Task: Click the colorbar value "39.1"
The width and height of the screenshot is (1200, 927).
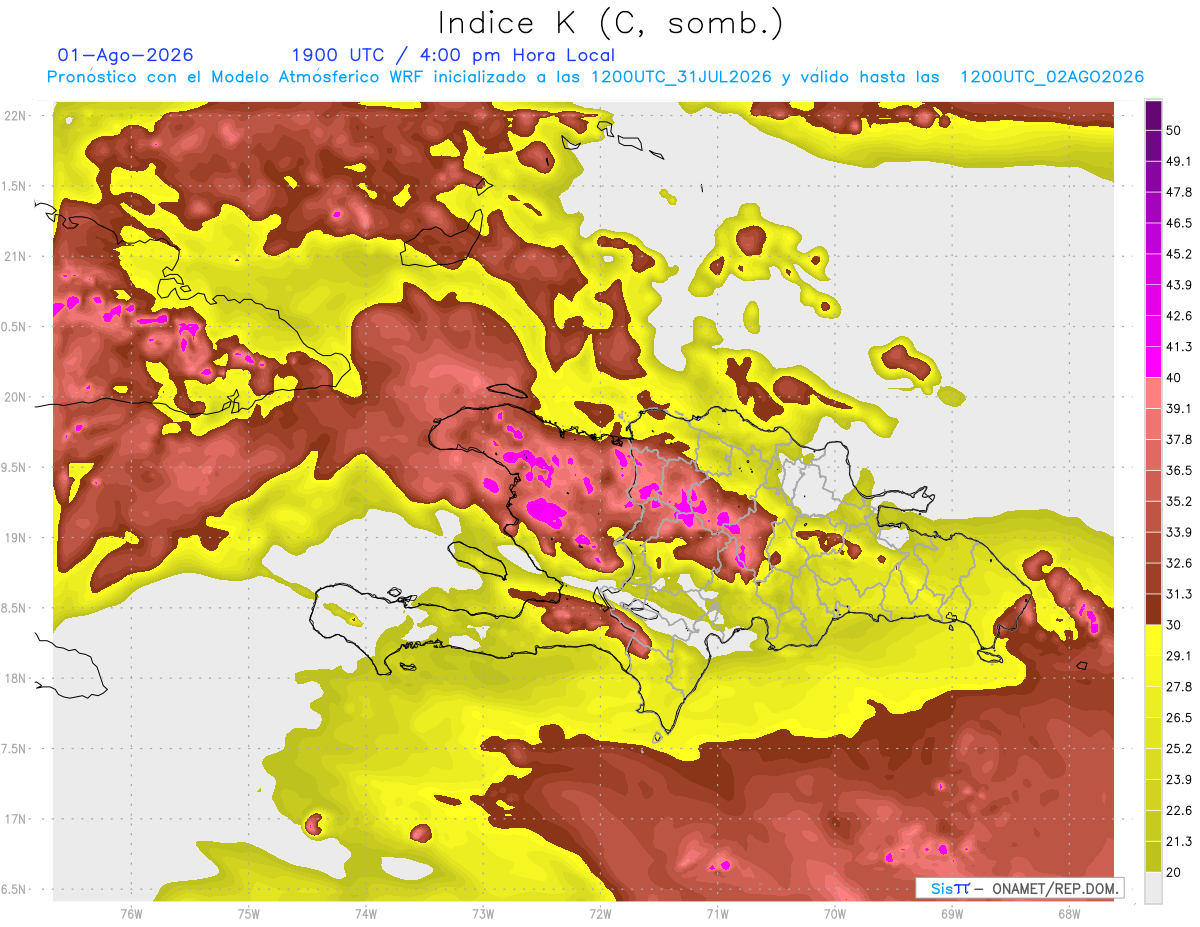Action: (1179, 409)
